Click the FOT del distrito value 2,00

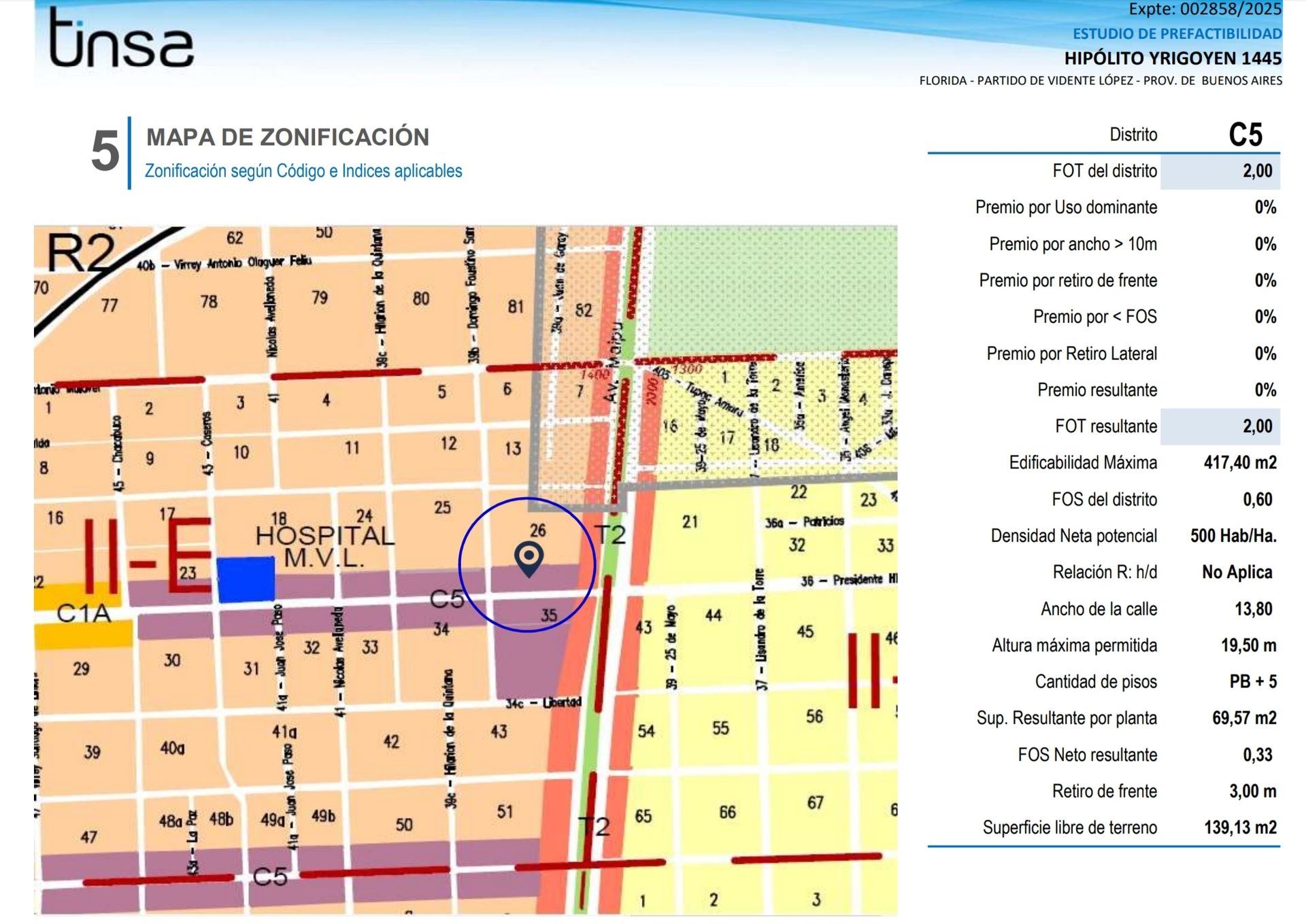pyautogui.click(x=1257, y=171)
